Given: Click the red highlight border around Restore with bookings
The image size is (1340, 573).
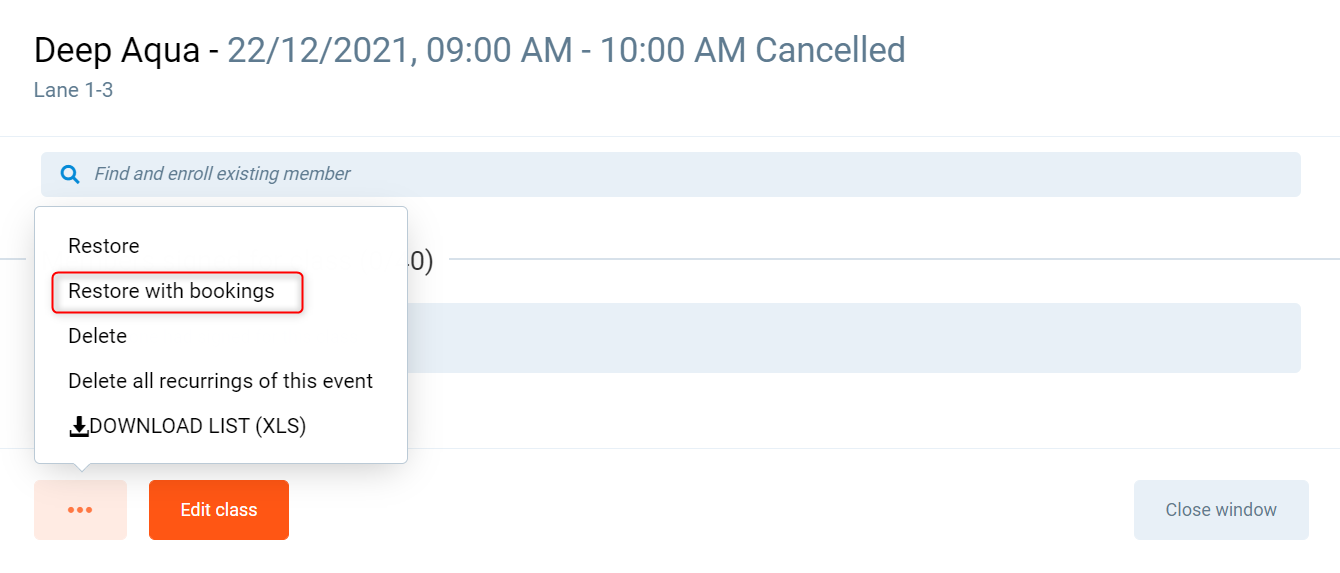Looking at the screenshot, I should (302, 291).
